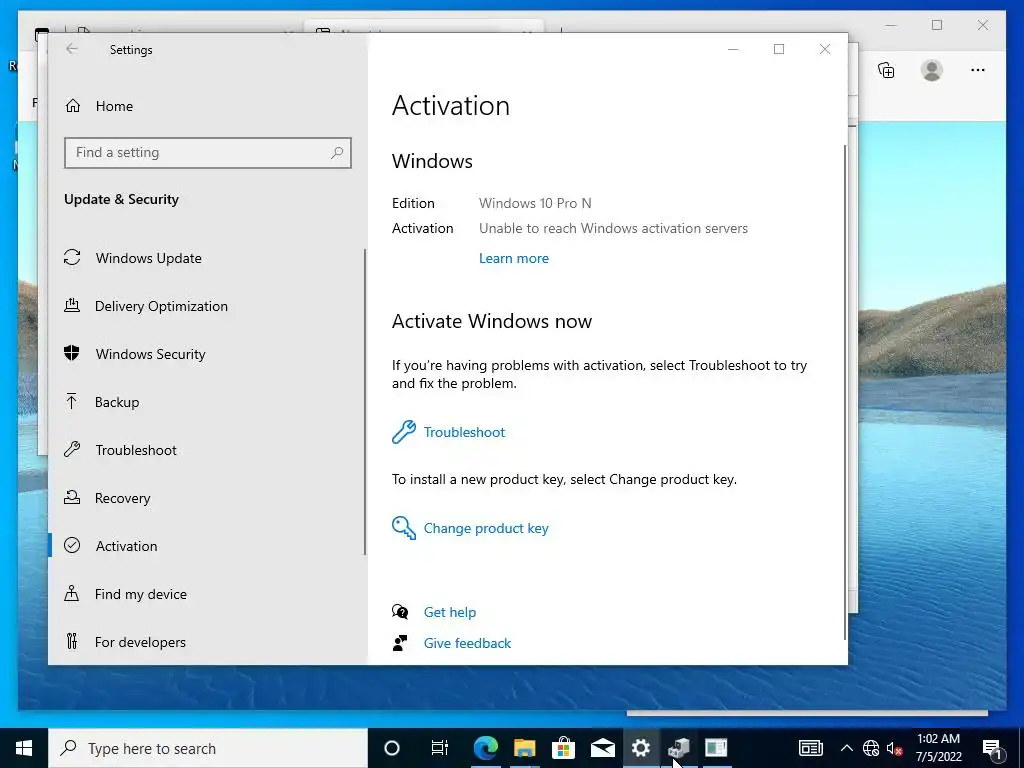
Task: Open the Edge three-dot menu
Action: pyautogui.click(x=978, y=70)
